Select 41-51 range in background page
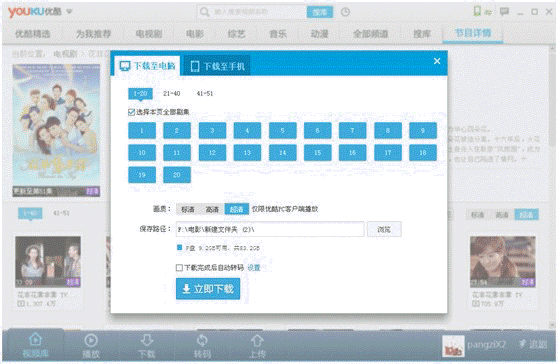558x364 pixels. pyautogui.click(x=61, y=213)
